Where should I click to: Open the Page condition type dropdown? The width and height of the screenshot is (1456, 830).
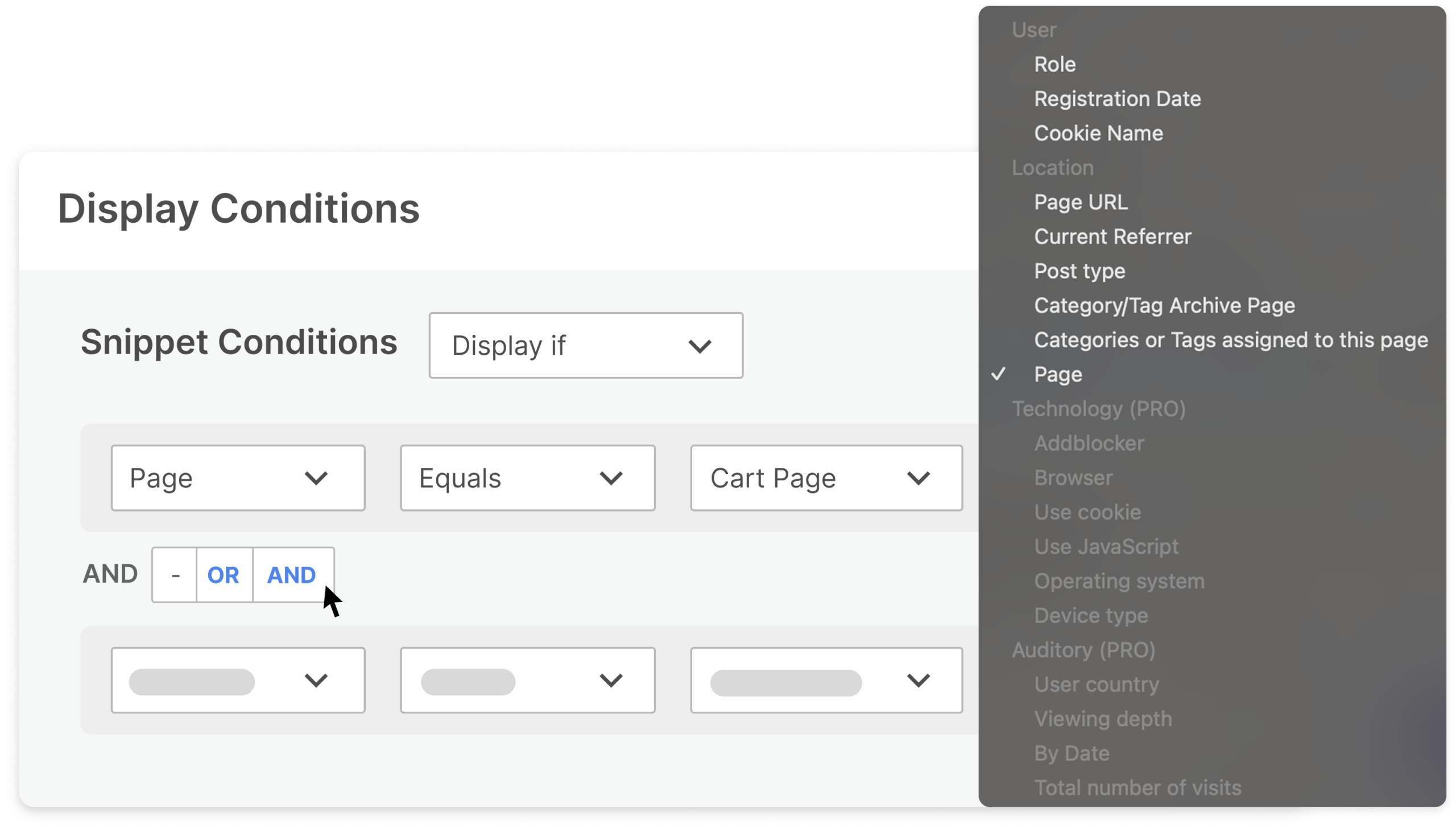(x=238, y=478)
